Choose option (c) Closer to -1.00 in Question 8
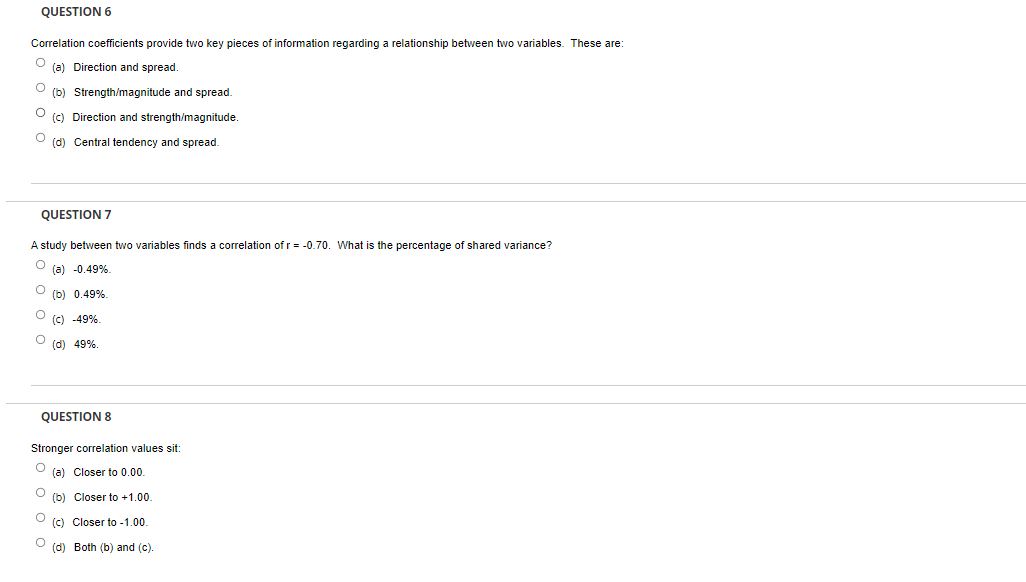 pos(39,516)
